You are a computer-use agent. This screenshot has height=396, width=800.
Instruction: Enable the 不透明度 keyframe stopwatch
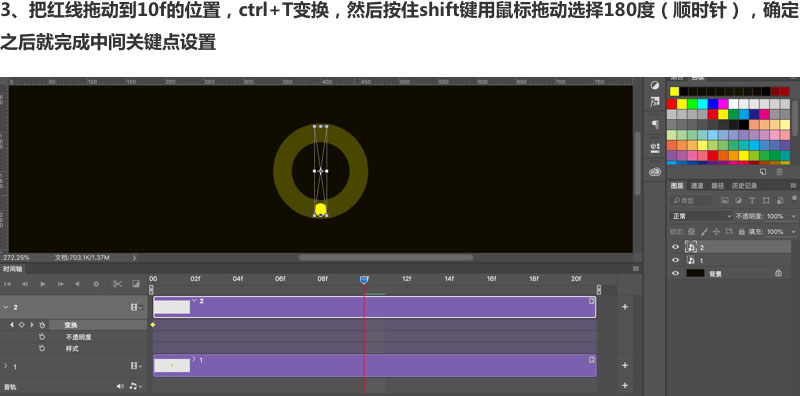(x=42, y=337)
